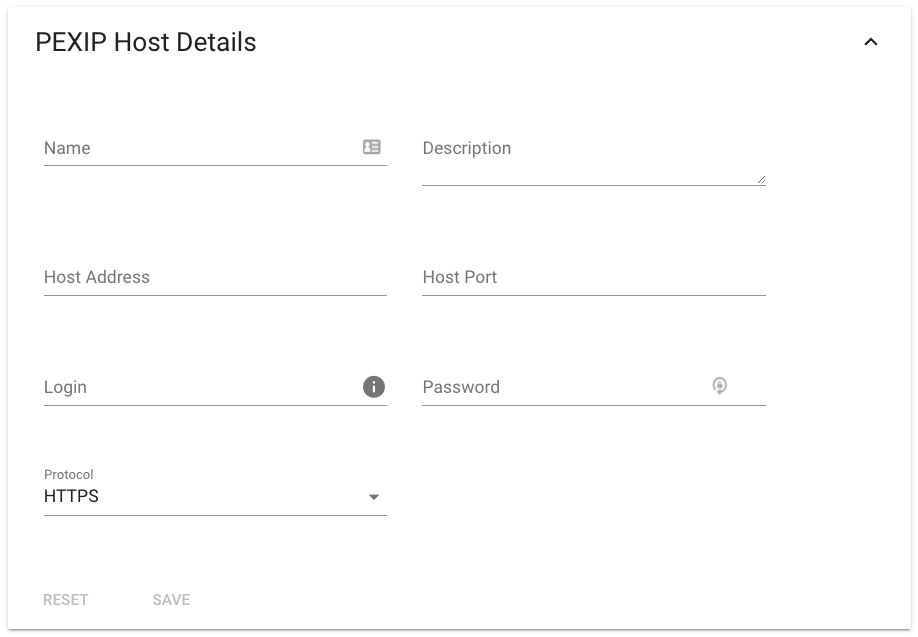This screenshot has width=918, height=637.
Task: Click the contact card icon in Name field
Action: point(372,147)
